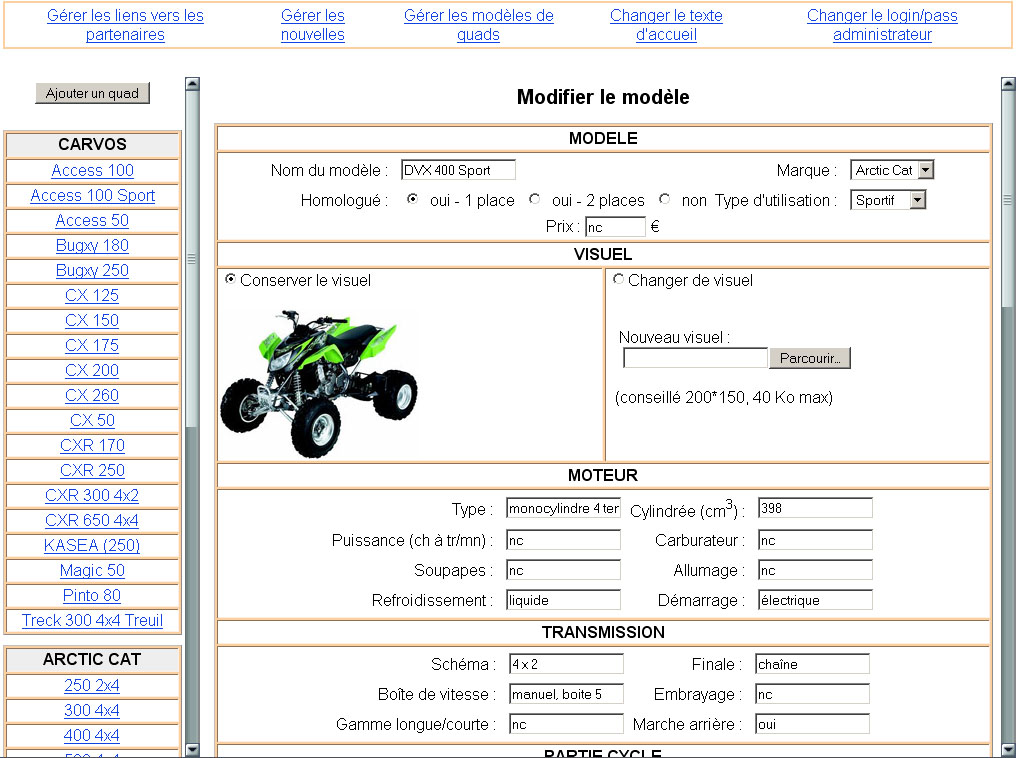Viewport: 1016px width, 758px height.
Task: Open the Magic 50 model link
Action: tap(92, 571)
